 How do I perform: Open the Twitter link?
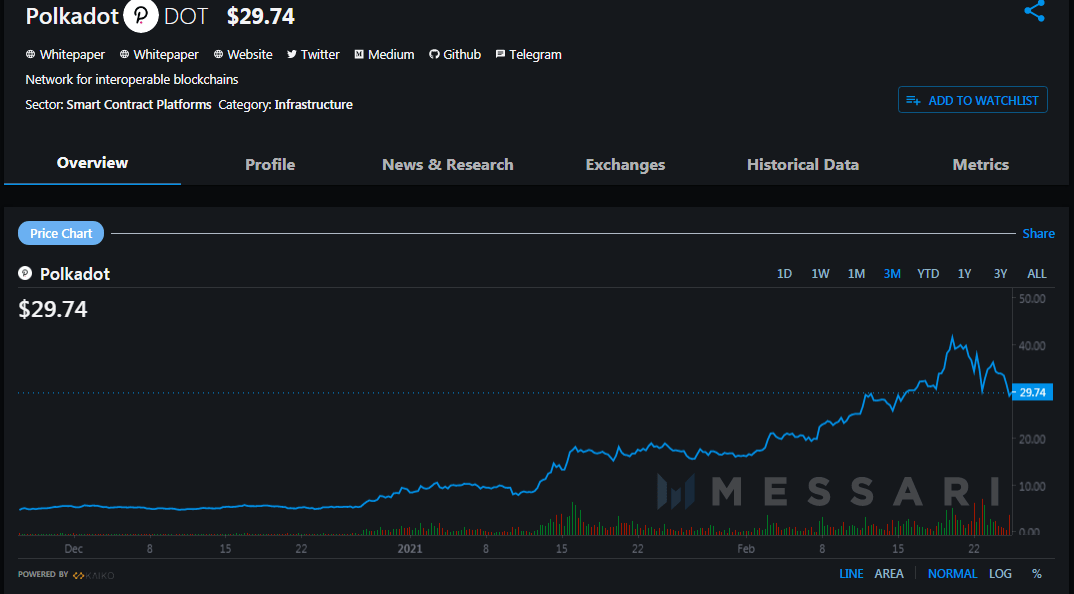313,54
